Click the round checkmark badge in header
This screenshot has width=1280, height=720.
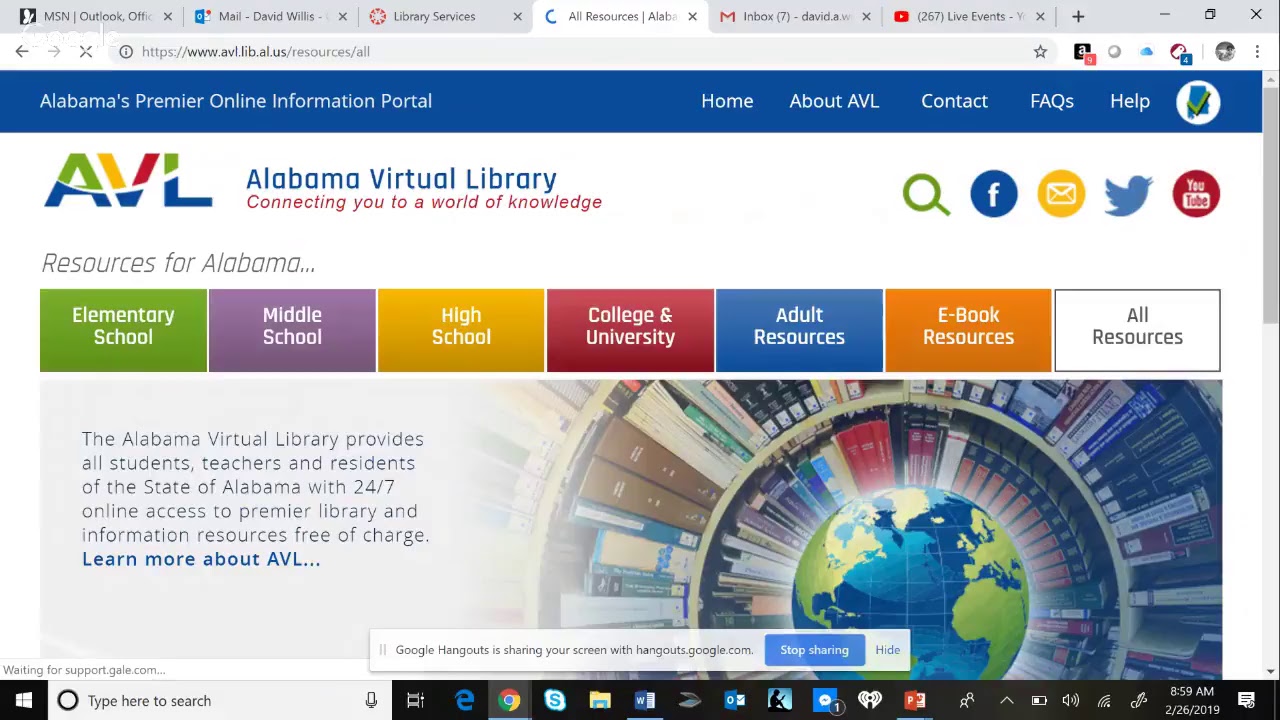(x=1198, y=101)
